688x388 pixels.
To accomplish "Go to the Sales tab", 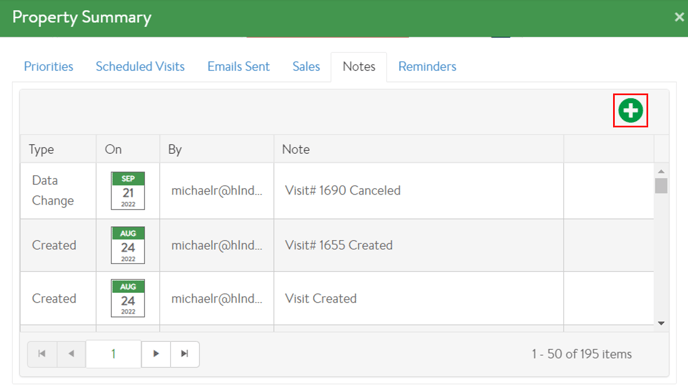I will (x=306, y=66).
